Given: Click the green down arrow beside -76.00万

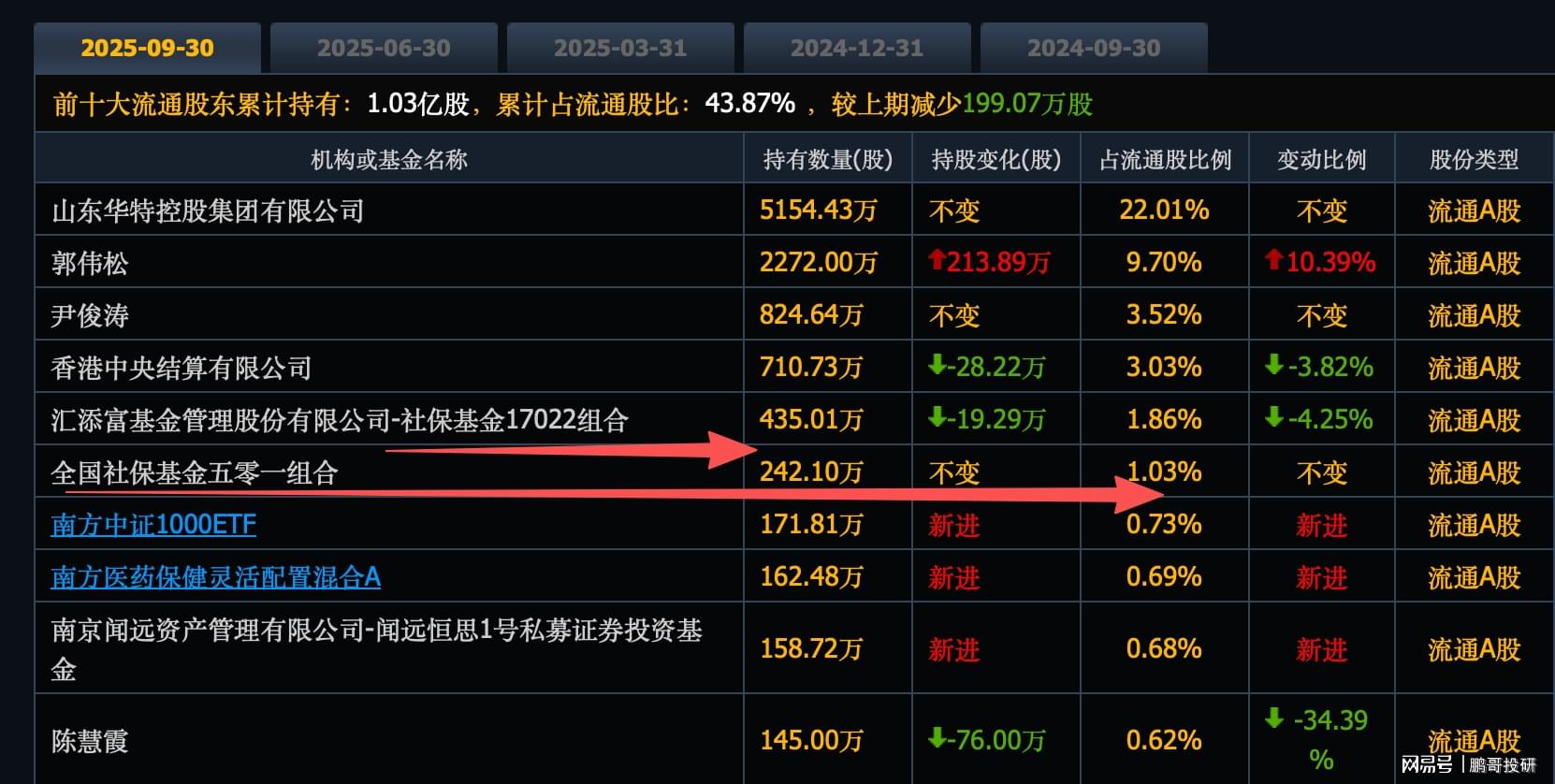Looking at the screenshot, I should pyautogui.click(x=937, y=739).
